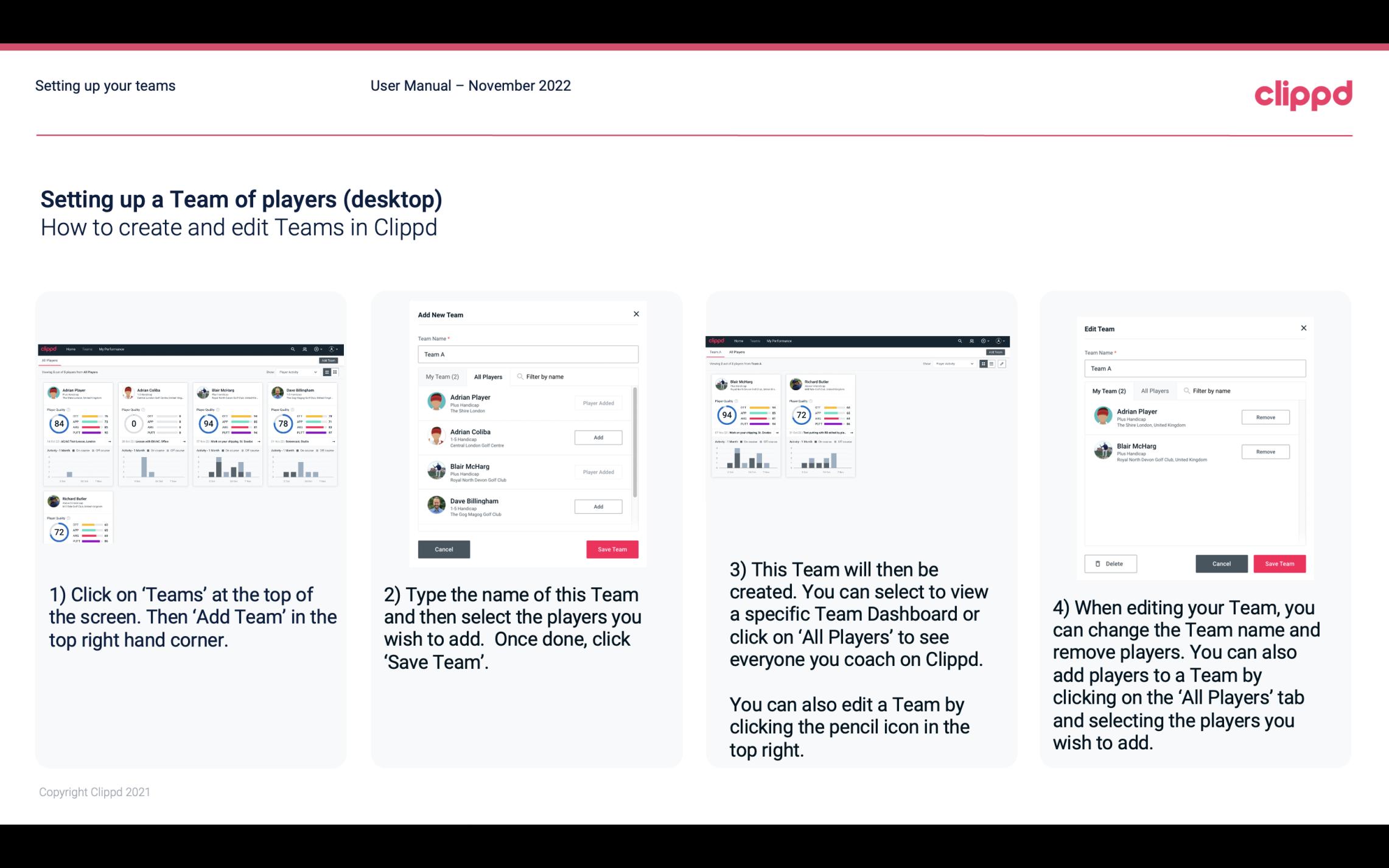Click the Remove button for Blair McHarg
Viewport: 1389px width, 868px height.
click(x=1265, y=451)
